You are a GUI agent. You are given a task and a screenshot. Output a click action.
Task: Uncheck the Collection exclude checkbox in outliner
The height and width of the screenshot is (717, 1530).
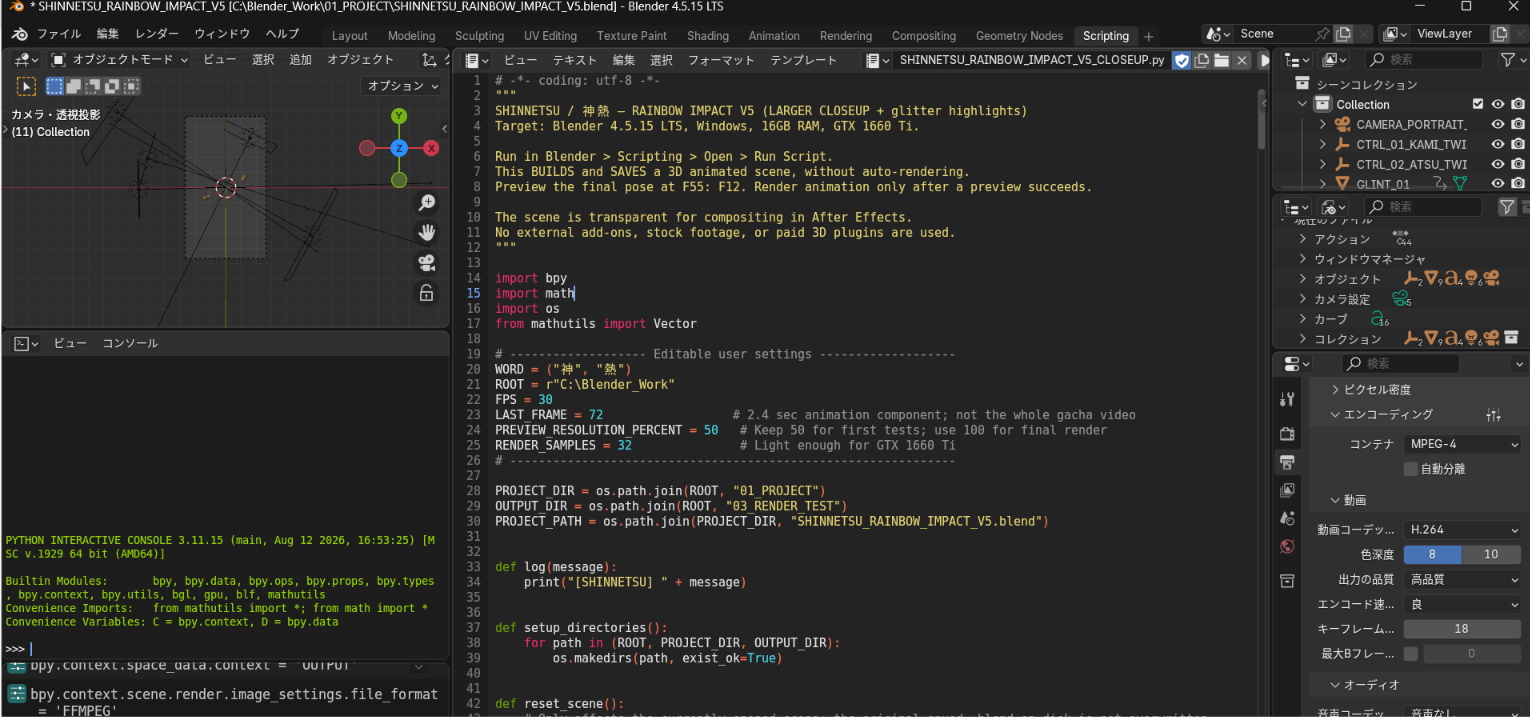(x=1478, y=104)
